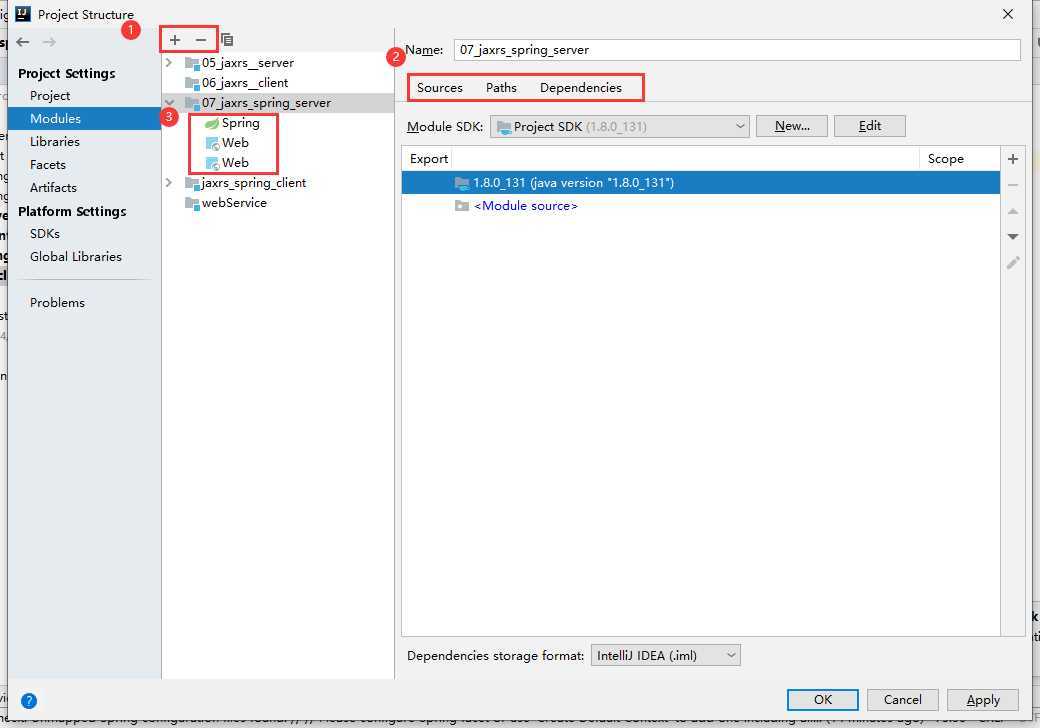The height and width of the screenshot is (728, 1040).
Task: Click the New... SDK button
Action: (x=792, y=126)
